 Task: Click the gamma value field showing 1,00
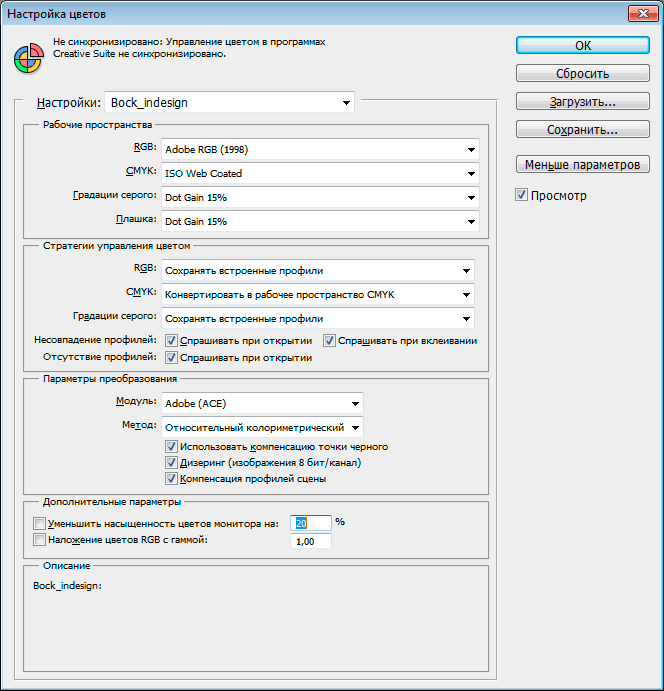tap(311, 541)
